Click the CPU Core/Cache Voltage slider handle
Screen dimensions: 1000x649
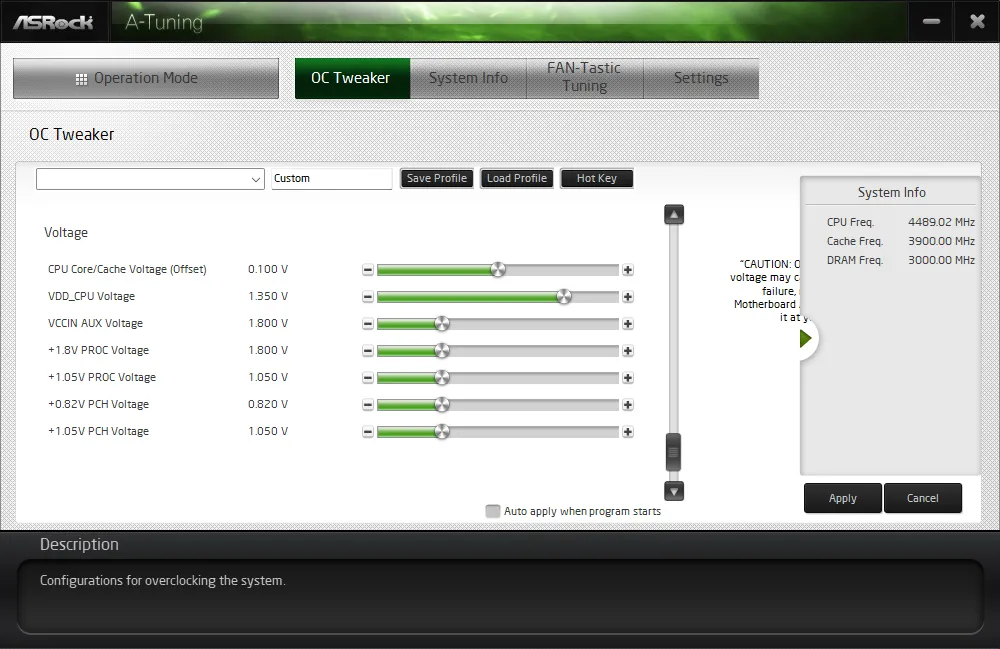(x=498, y=270)
